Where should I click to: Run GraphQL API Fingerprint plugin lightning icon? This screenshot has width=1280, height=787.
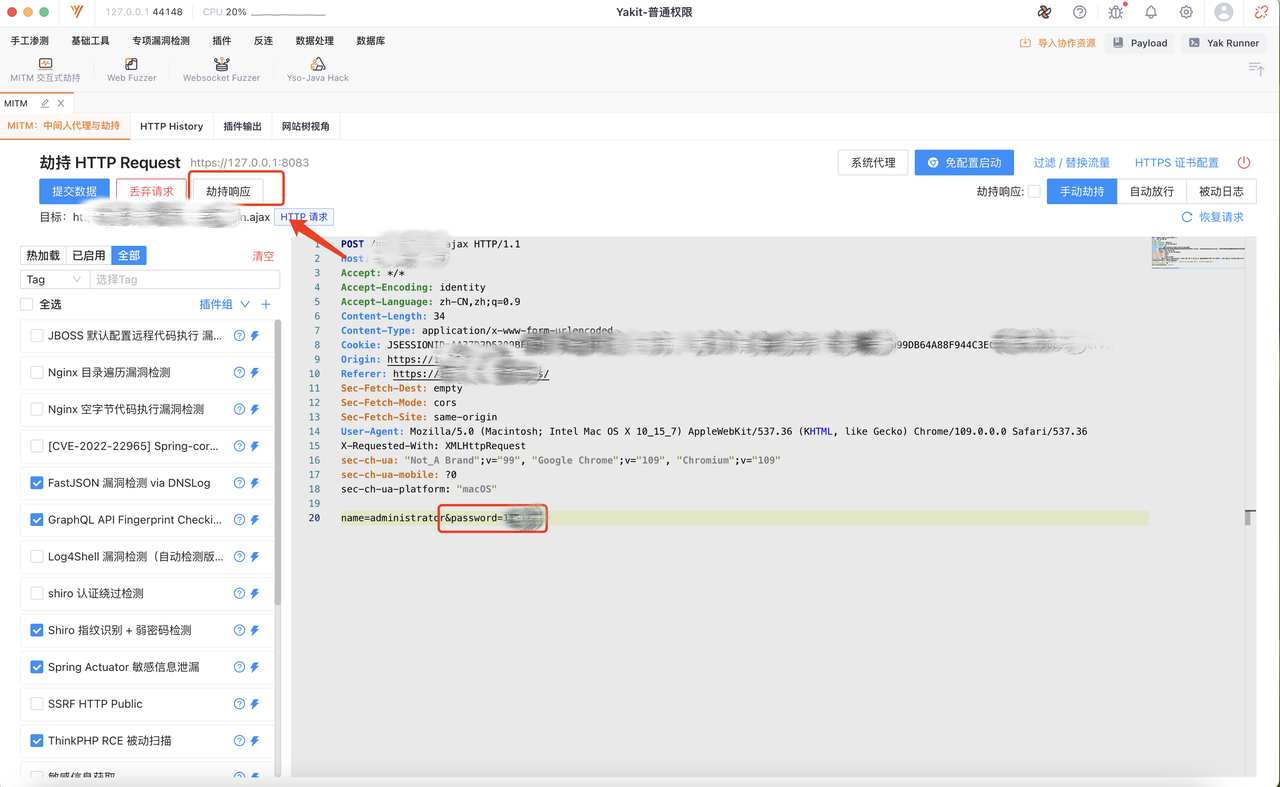click(x=255, y=520)
